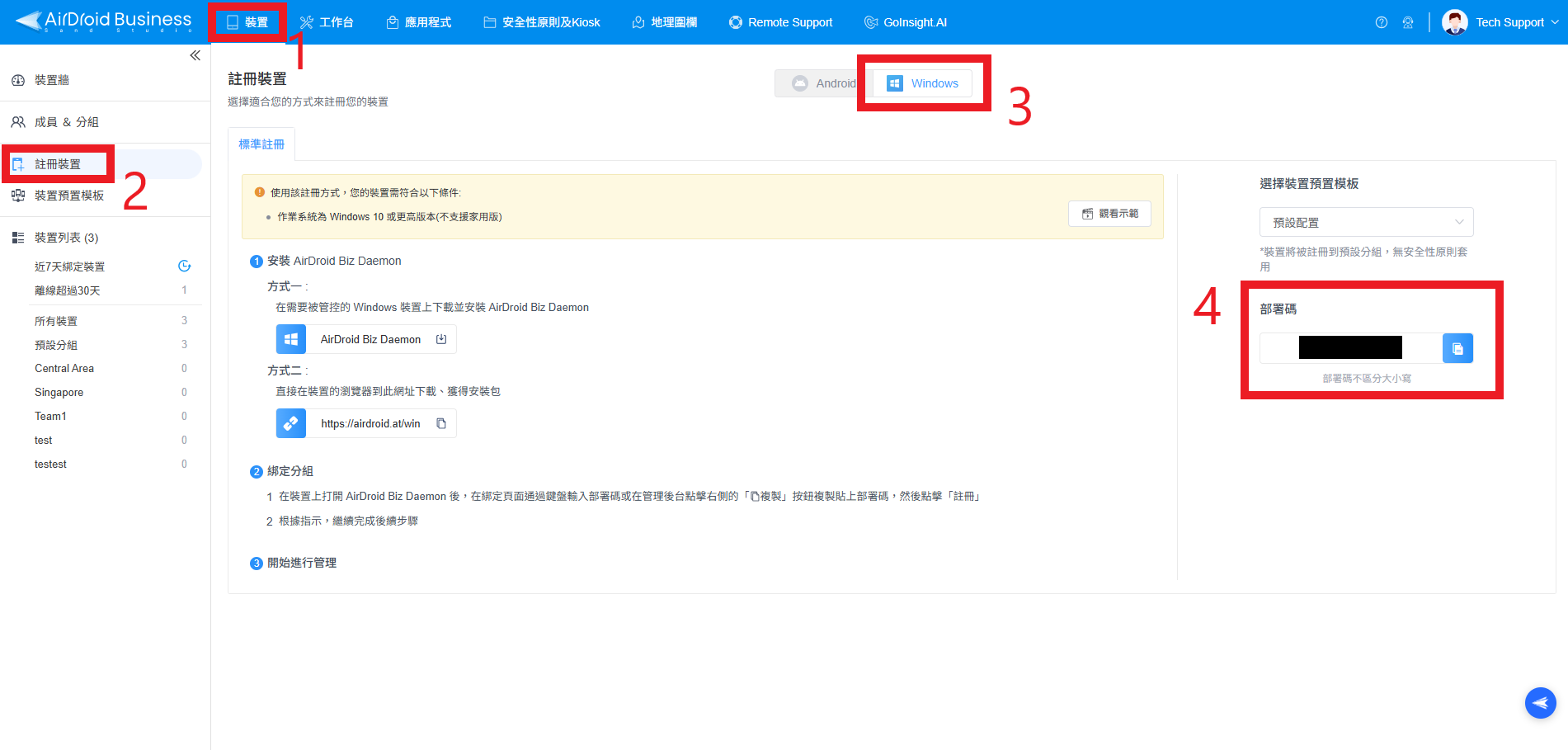The height and width of the screenshot is (750, 1568).
Task: Copy the airdroid.at/win URL
Action: point(441,423)
